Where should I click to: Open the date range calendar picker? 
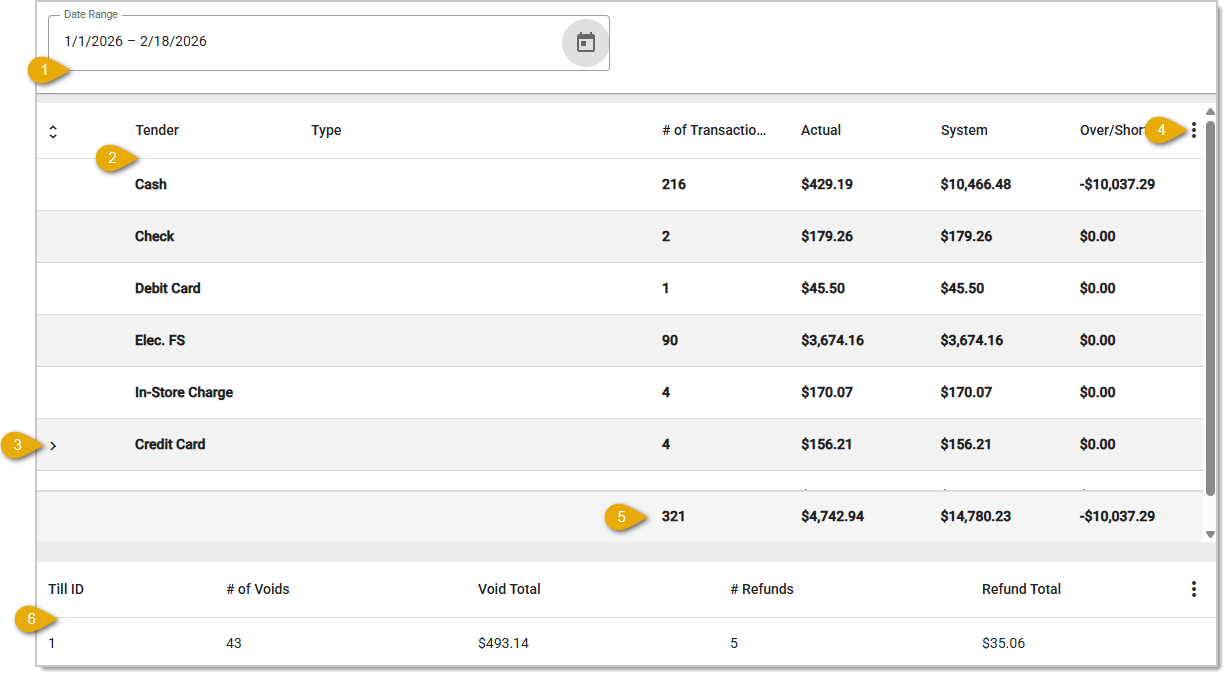pos(586,43)
